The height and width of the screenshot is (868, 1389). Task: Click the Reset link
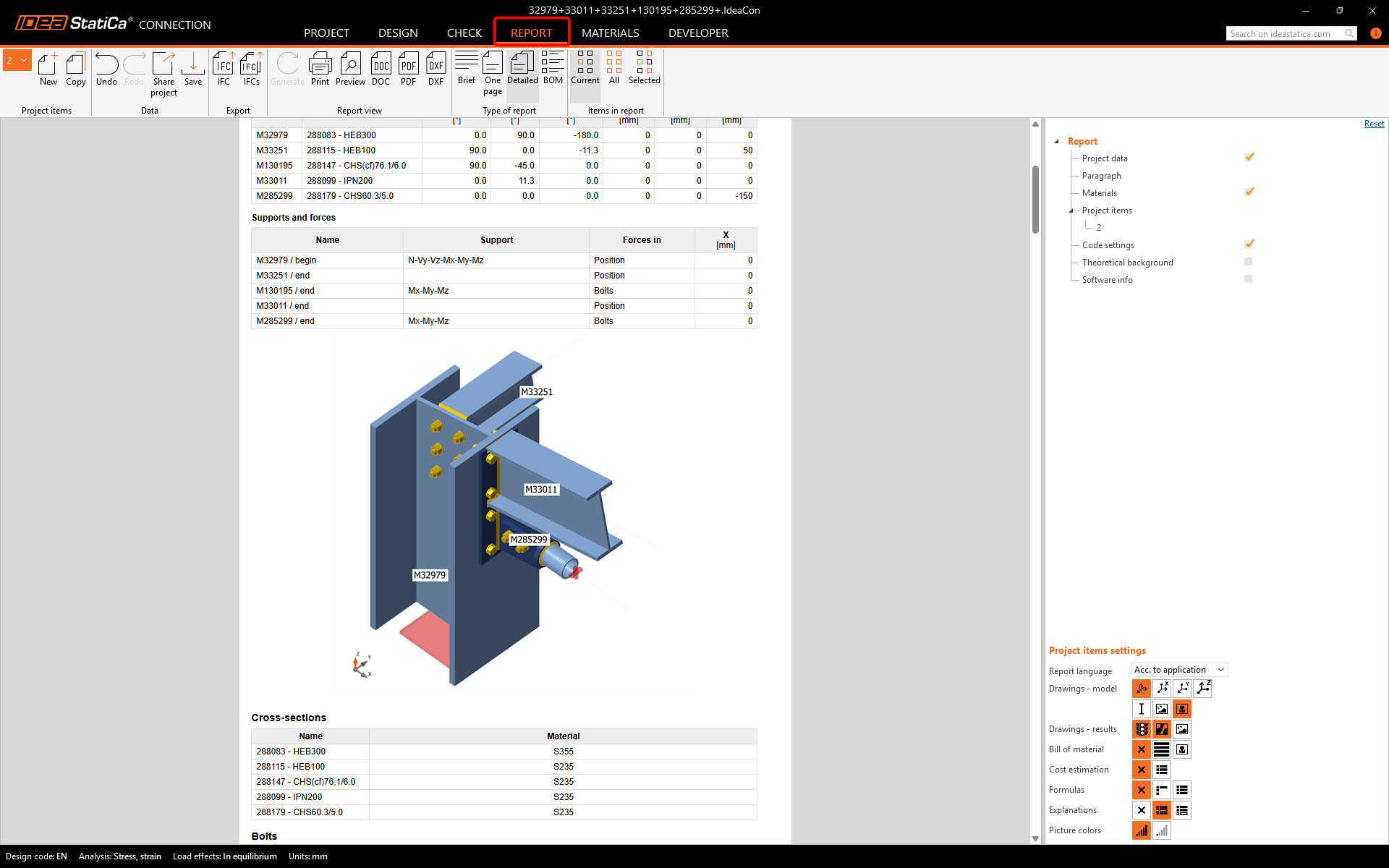click(1374, 124)
